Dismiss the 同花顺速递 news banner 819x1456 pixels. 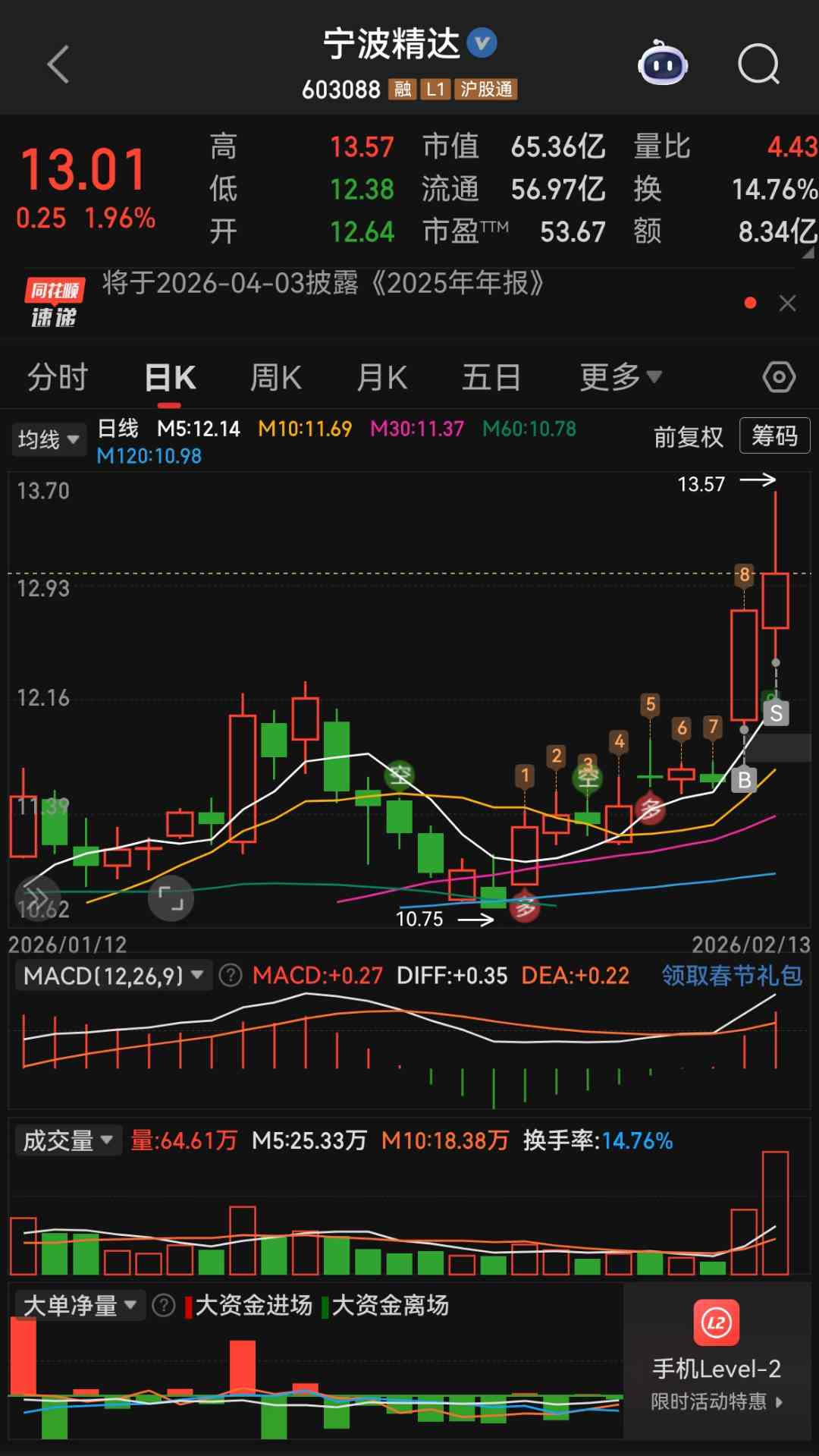[x=787, y=303]
